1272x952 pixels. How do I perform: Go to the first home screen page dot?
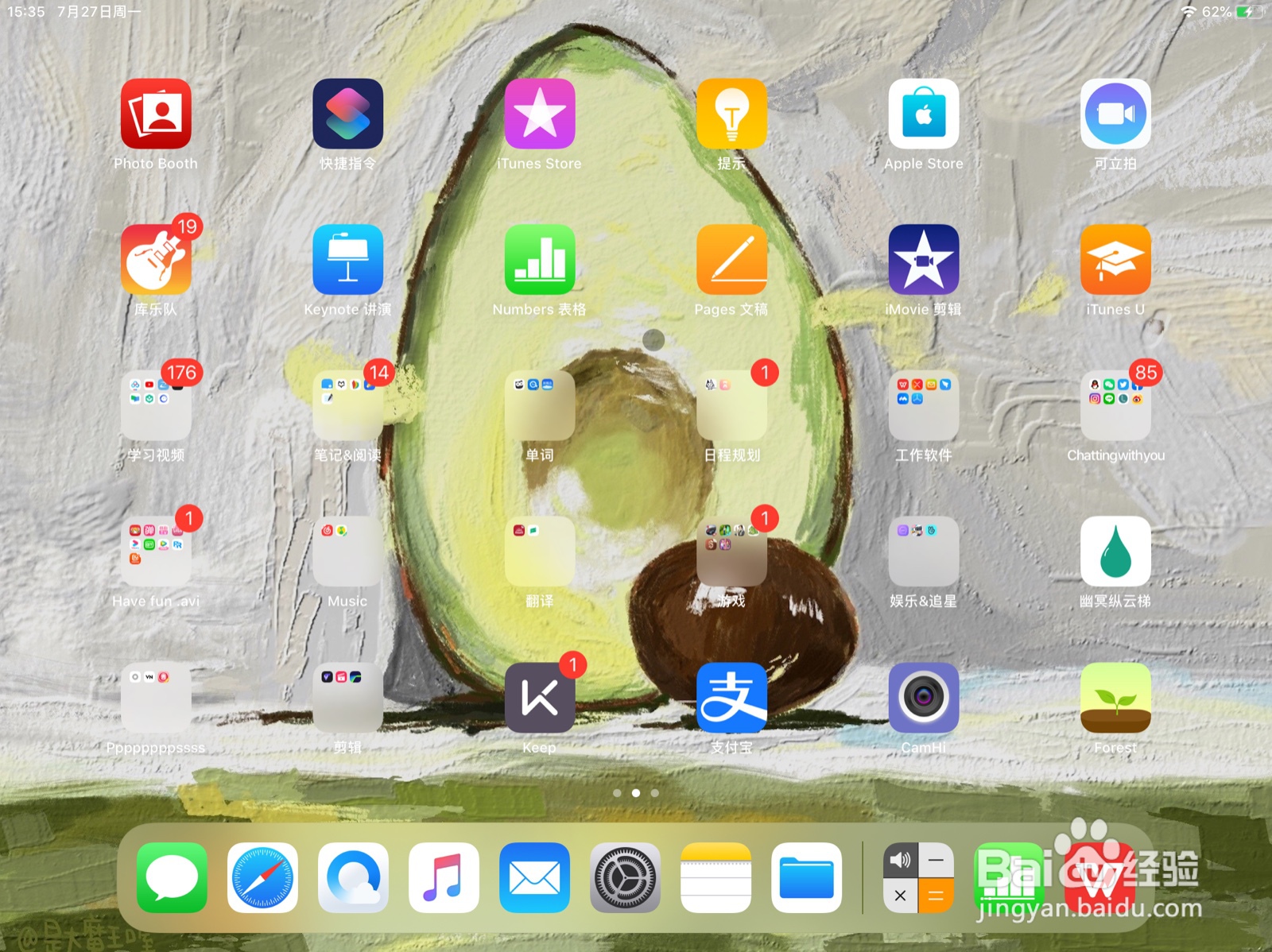point(618,793)
